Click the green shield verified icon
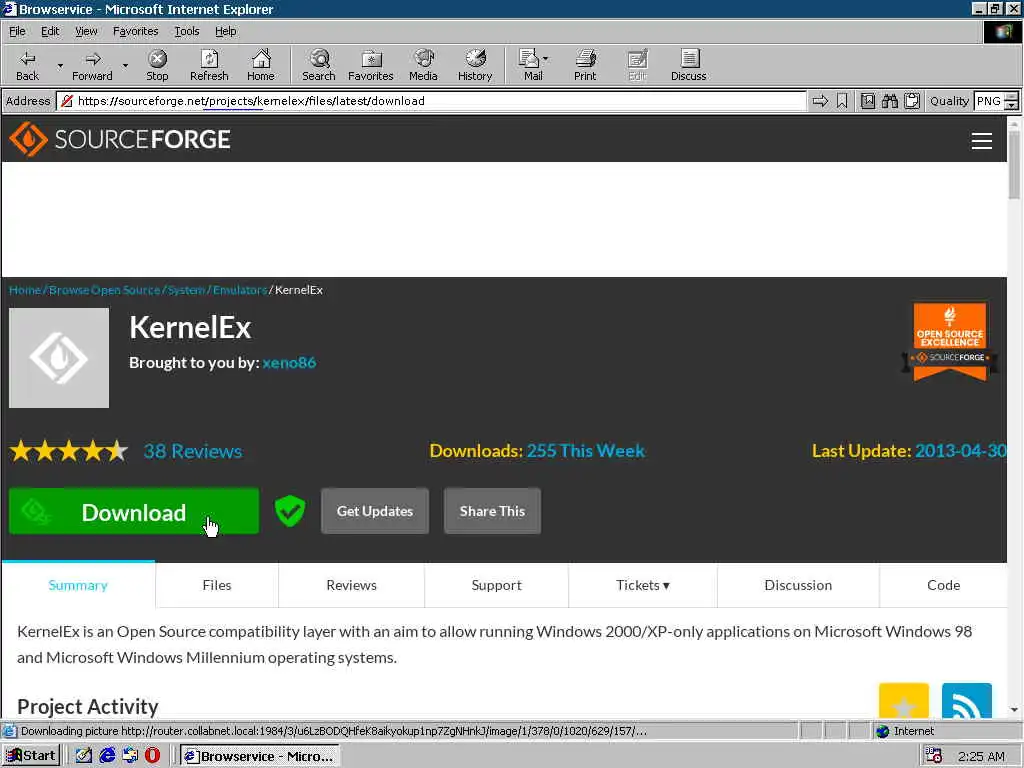Viewport: 1024px width, 768px height. pos(290,511)
